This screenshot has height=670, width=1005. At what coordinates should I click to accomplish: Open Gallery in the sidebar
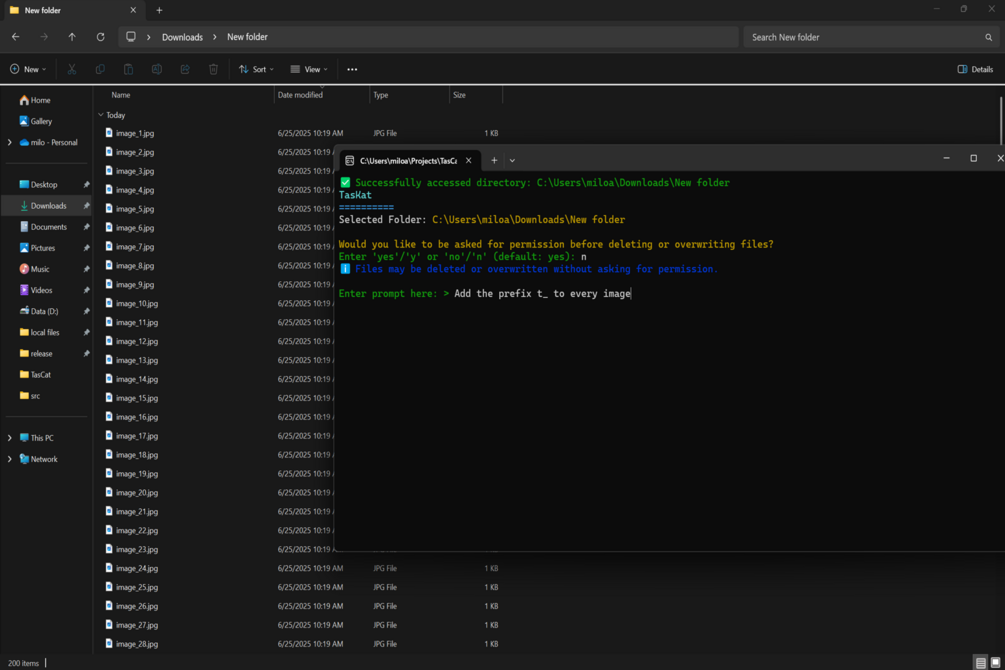tap(36, 121)
